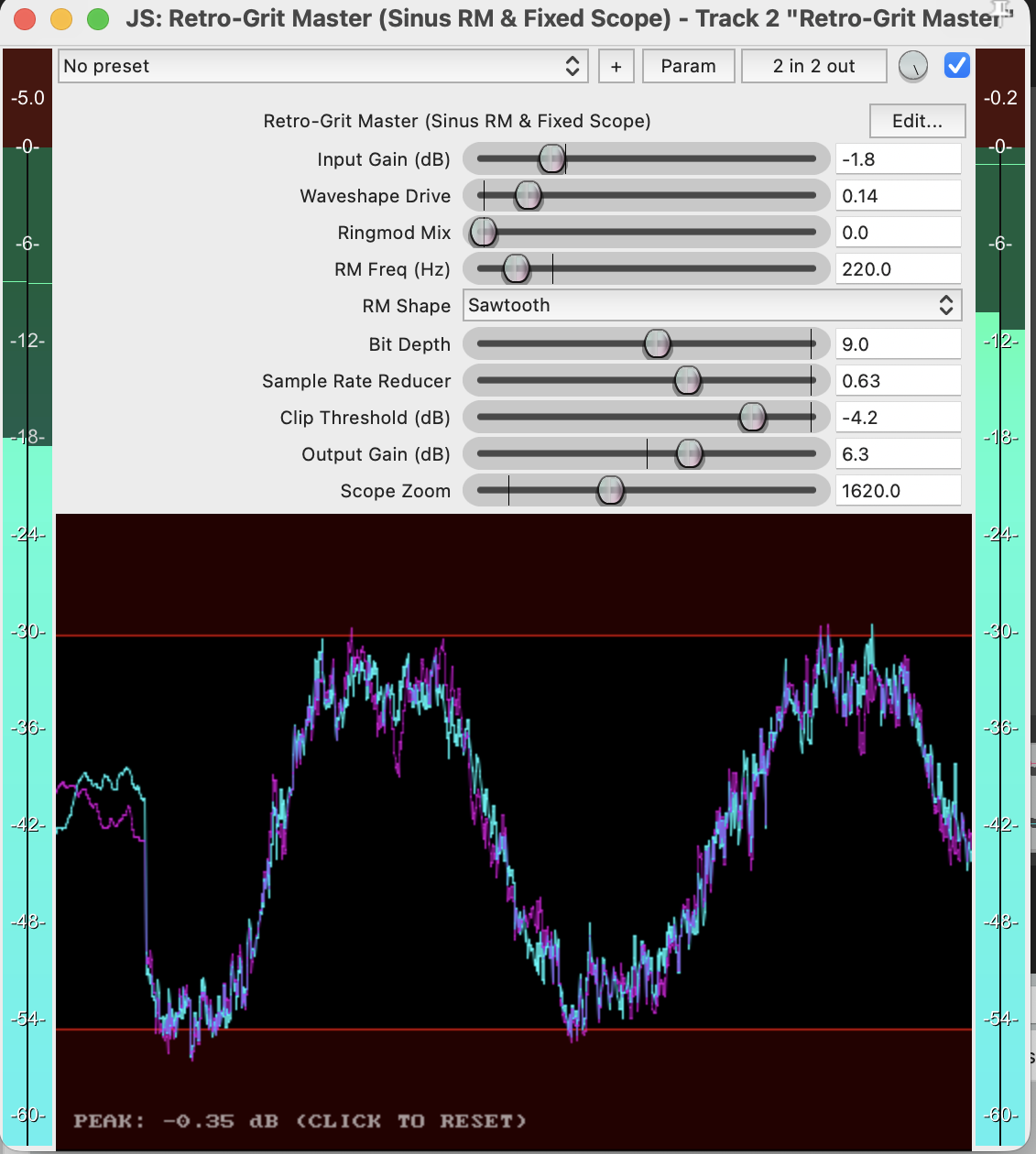Click PEAK readout to reset it

pos(300,1121)
